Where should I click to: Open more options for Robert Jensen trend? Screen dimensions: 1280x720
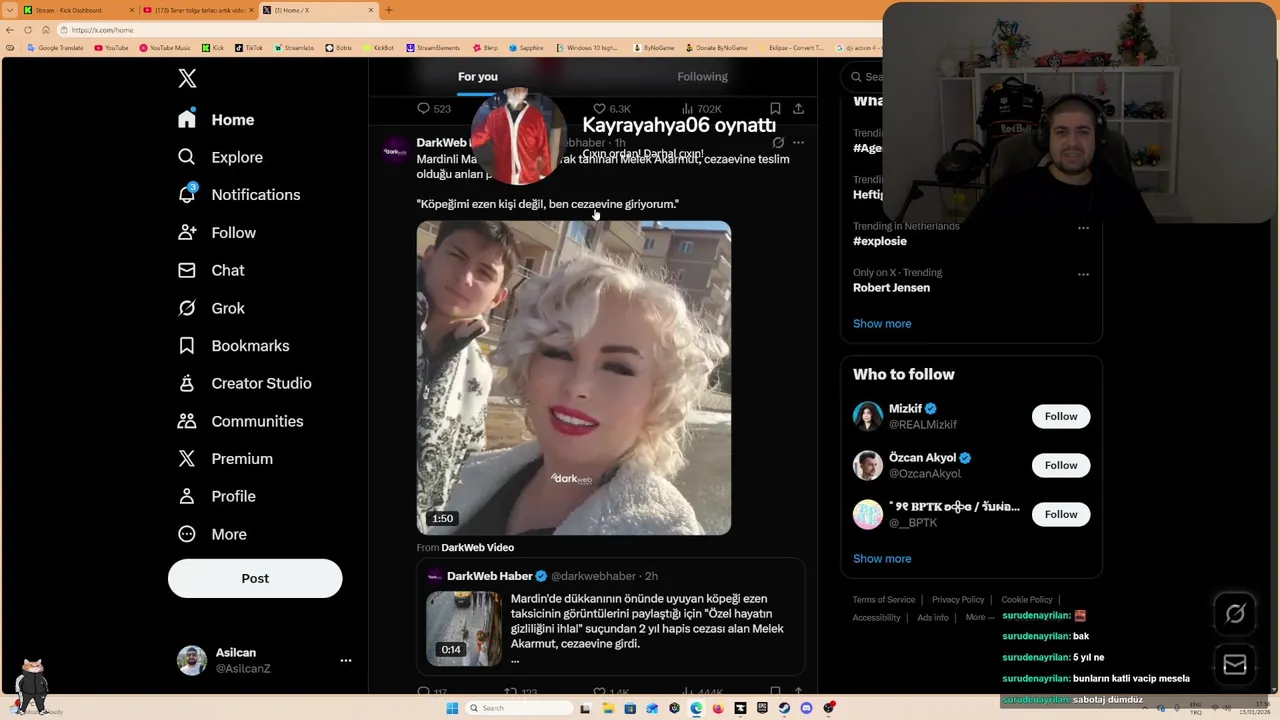pos(1083,274)
